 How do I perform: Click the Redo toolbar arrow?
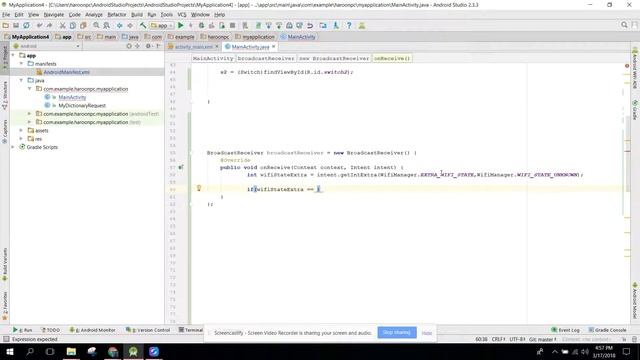tap(49, 25)
